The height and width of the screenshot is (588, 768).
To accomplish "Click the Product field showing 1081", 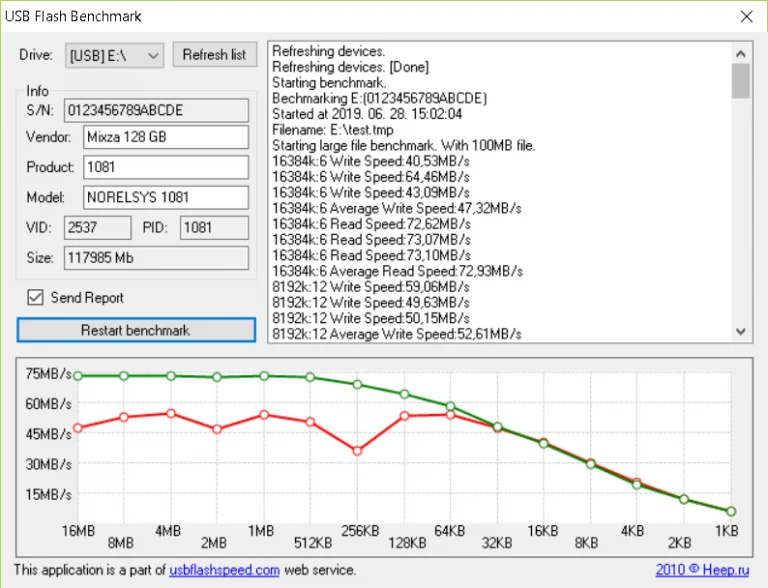I will tap(165, 167).
